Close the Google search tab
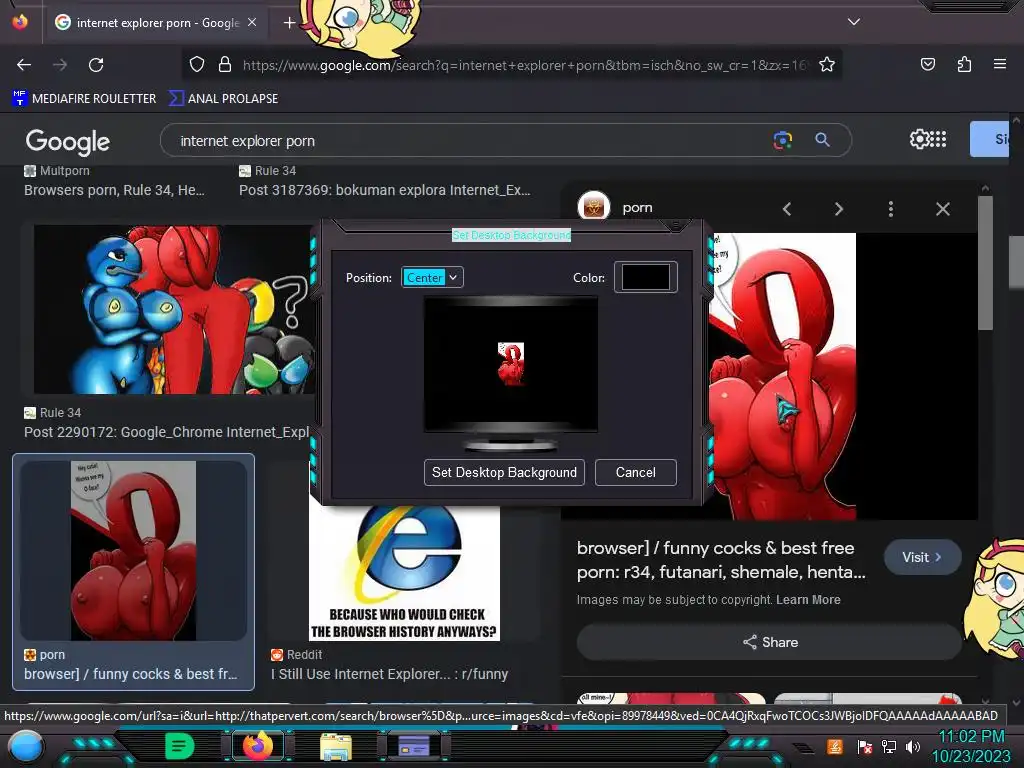This screenshot has height=768, width=1024. click(252, 22)
